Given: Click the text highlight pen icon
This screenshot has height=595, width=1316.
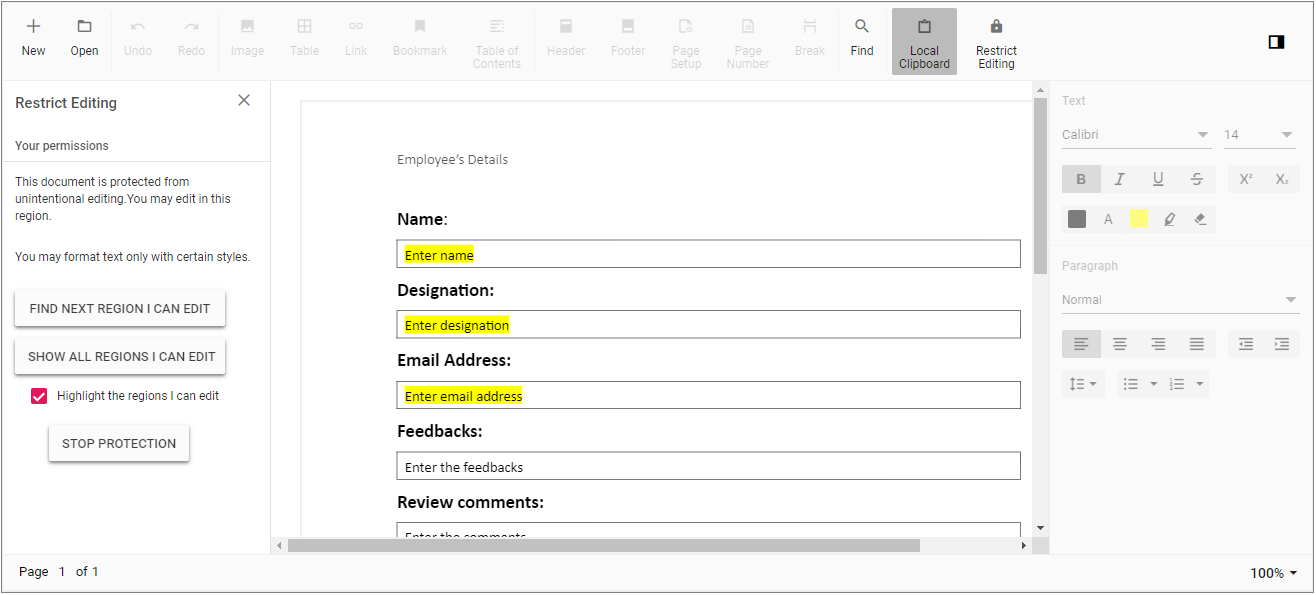Looking at the screenshot, I should pyautogui.click(x=1169, y=219).
